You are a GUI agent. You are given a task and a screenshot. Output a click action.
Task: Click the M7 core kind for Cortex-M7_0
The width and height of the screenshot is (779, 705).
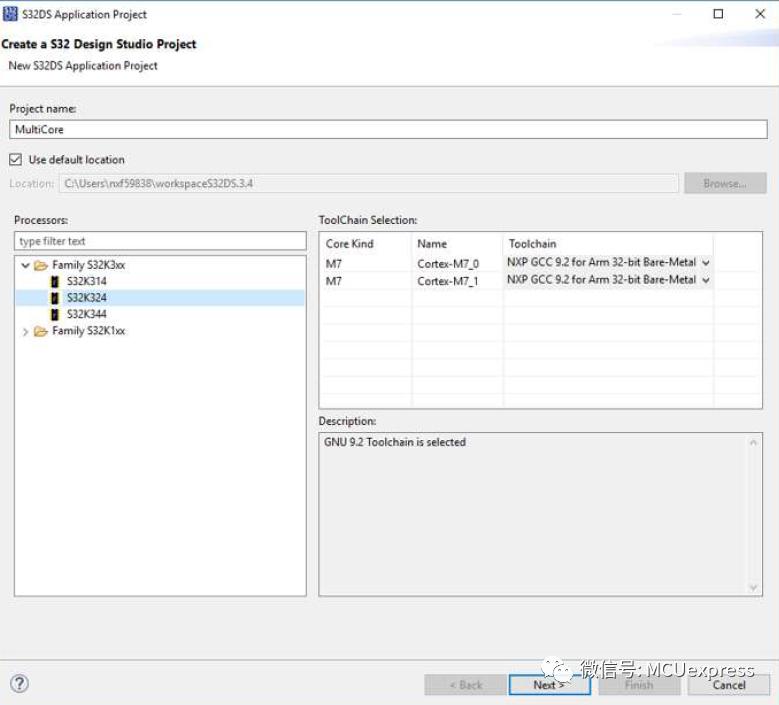click(x=333, y=264)
